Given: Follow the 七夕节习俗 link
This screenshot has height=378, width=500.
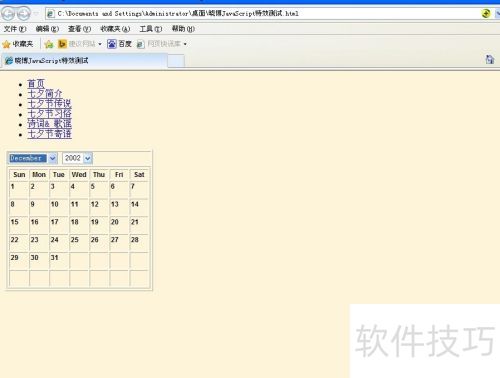Looking at the screenshot, I should [x=49, y=114].
